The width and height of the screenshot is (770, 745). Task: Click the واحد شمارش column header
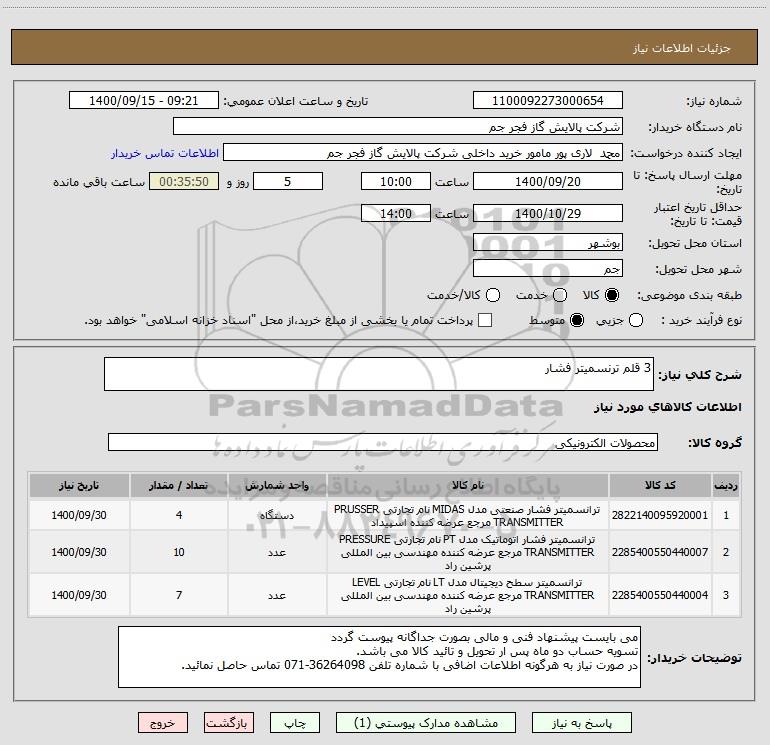[277, 485]
